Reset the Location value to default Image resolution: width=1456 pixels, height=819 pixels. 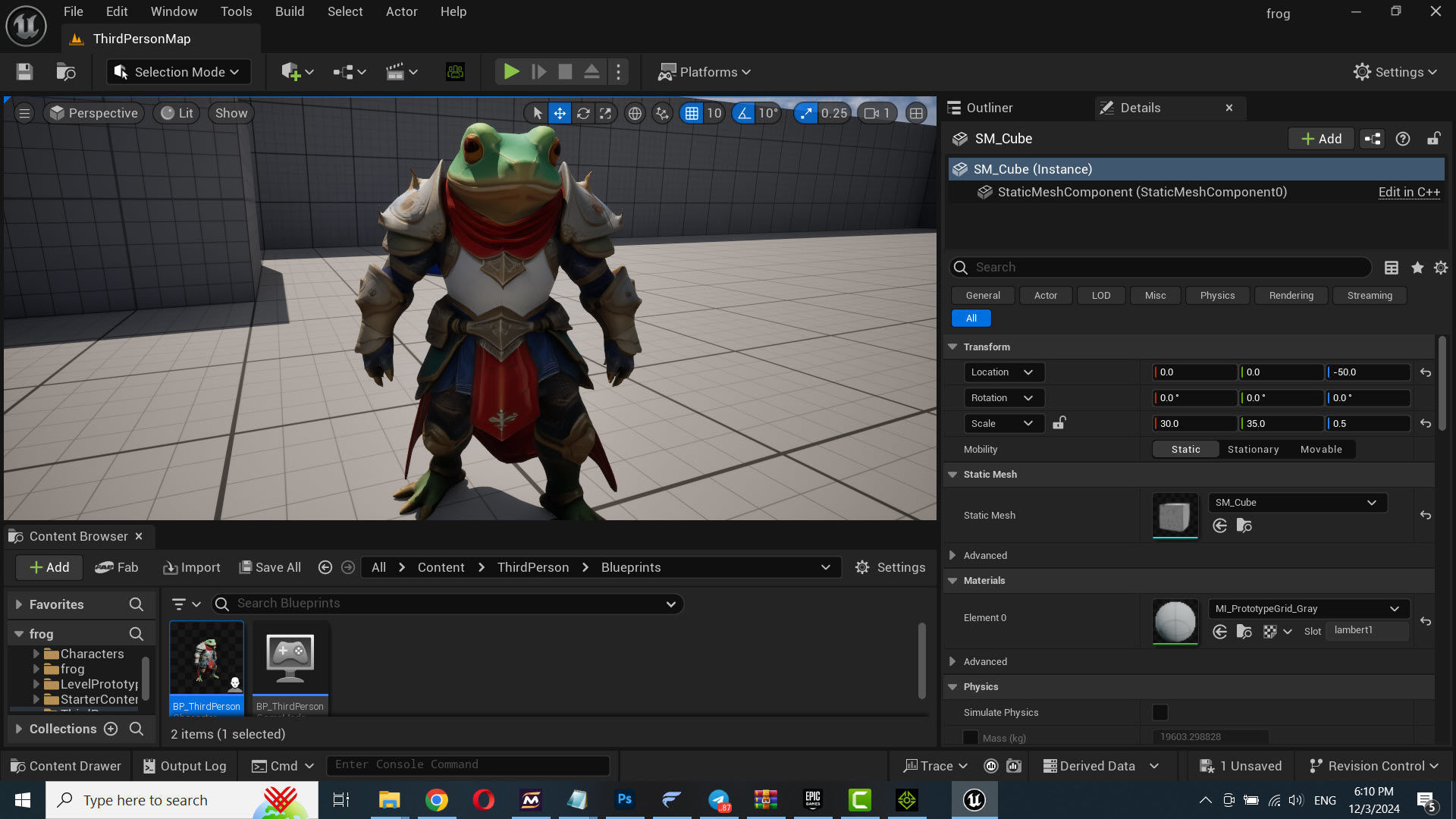[x=1426, y=372]
